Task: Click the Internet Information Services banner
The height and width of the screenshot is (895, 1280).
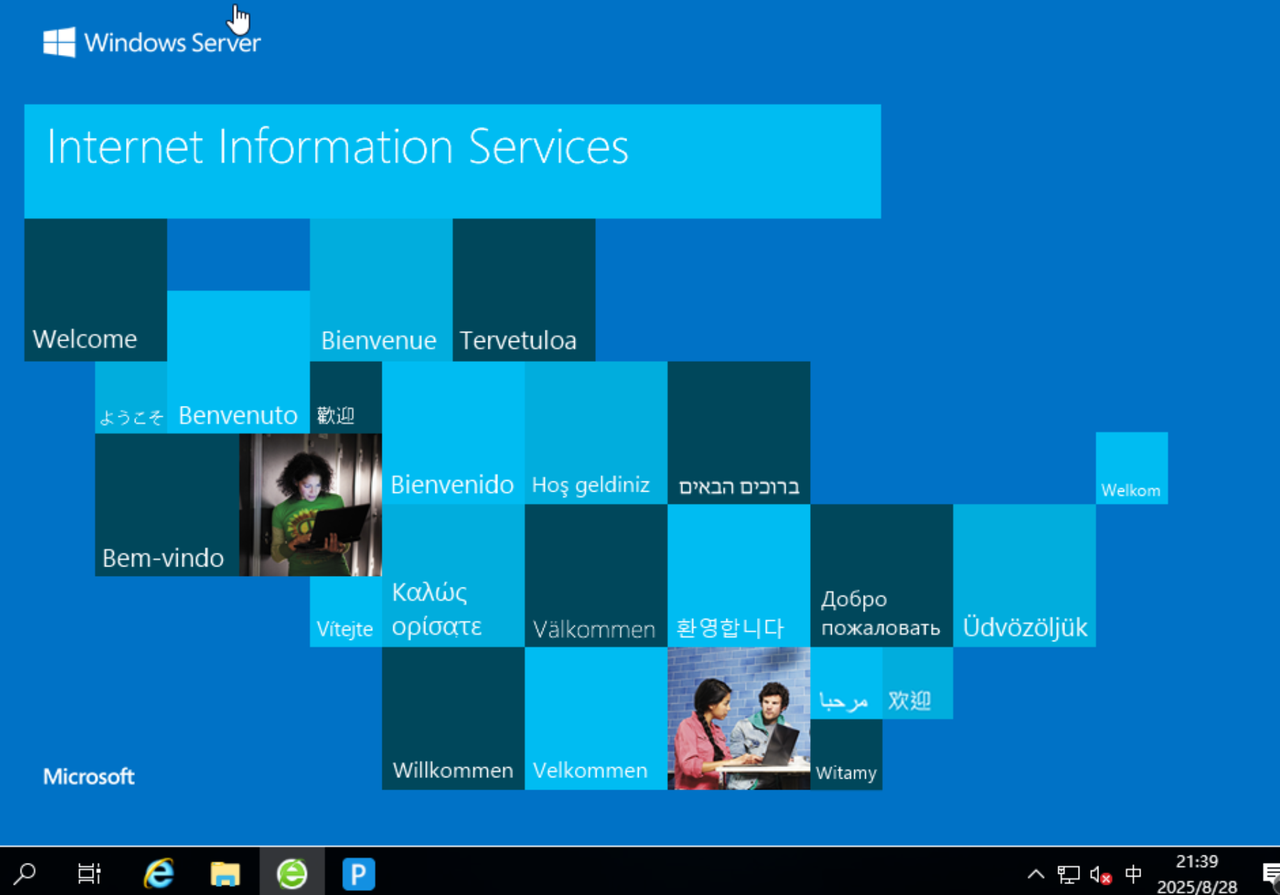Action: click(452, 161)
